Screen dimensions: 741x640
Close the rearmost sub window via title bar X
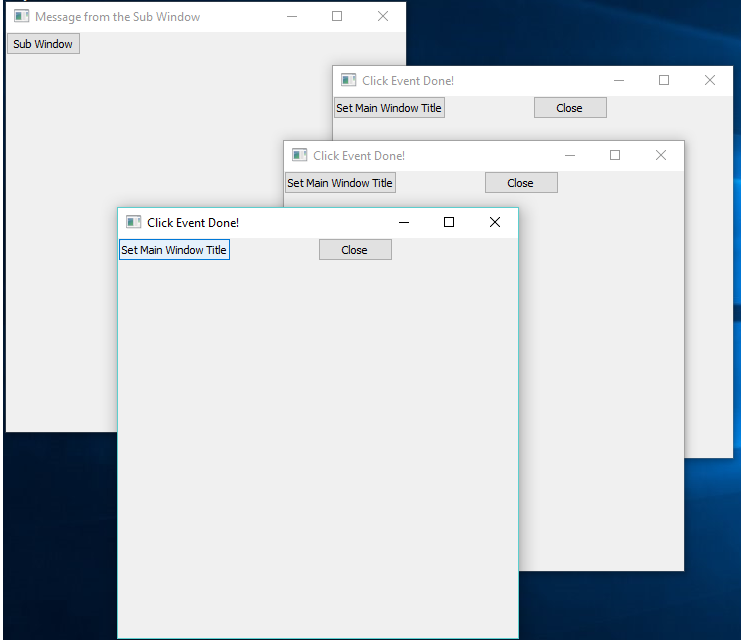tap(710, 80)
